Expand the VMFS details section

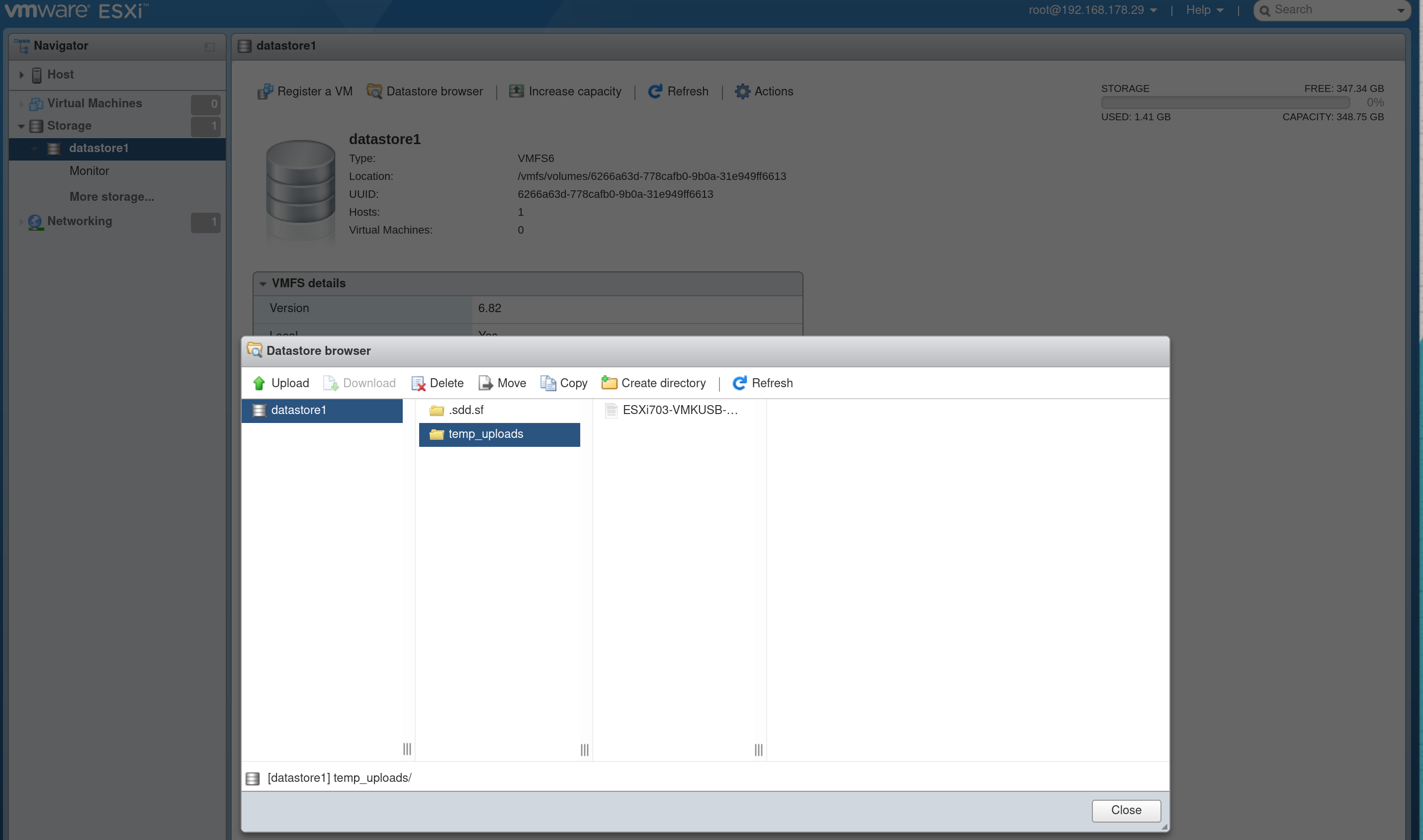[263, 283]
